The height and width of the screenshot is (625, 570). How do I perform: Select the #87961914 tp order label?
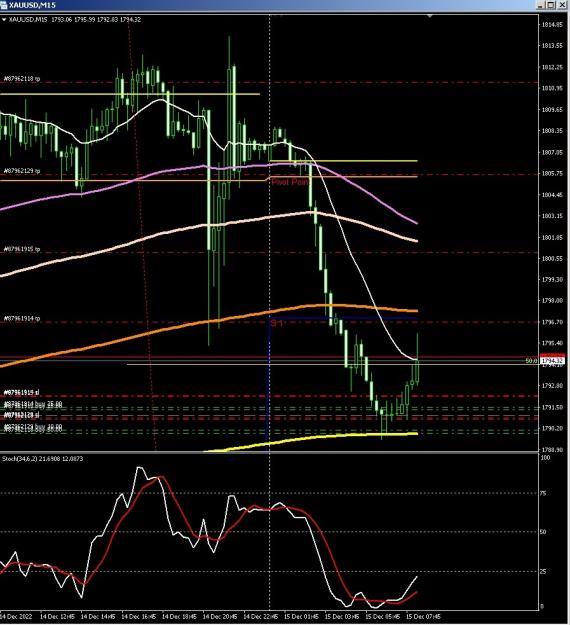pyautogui.click(x=22, y=318)
